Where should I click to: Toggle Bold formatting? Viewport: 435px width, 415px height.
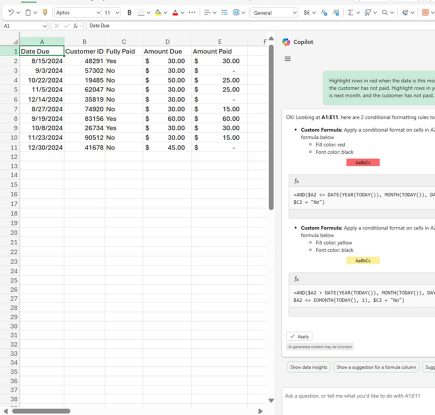pos(129,13)
